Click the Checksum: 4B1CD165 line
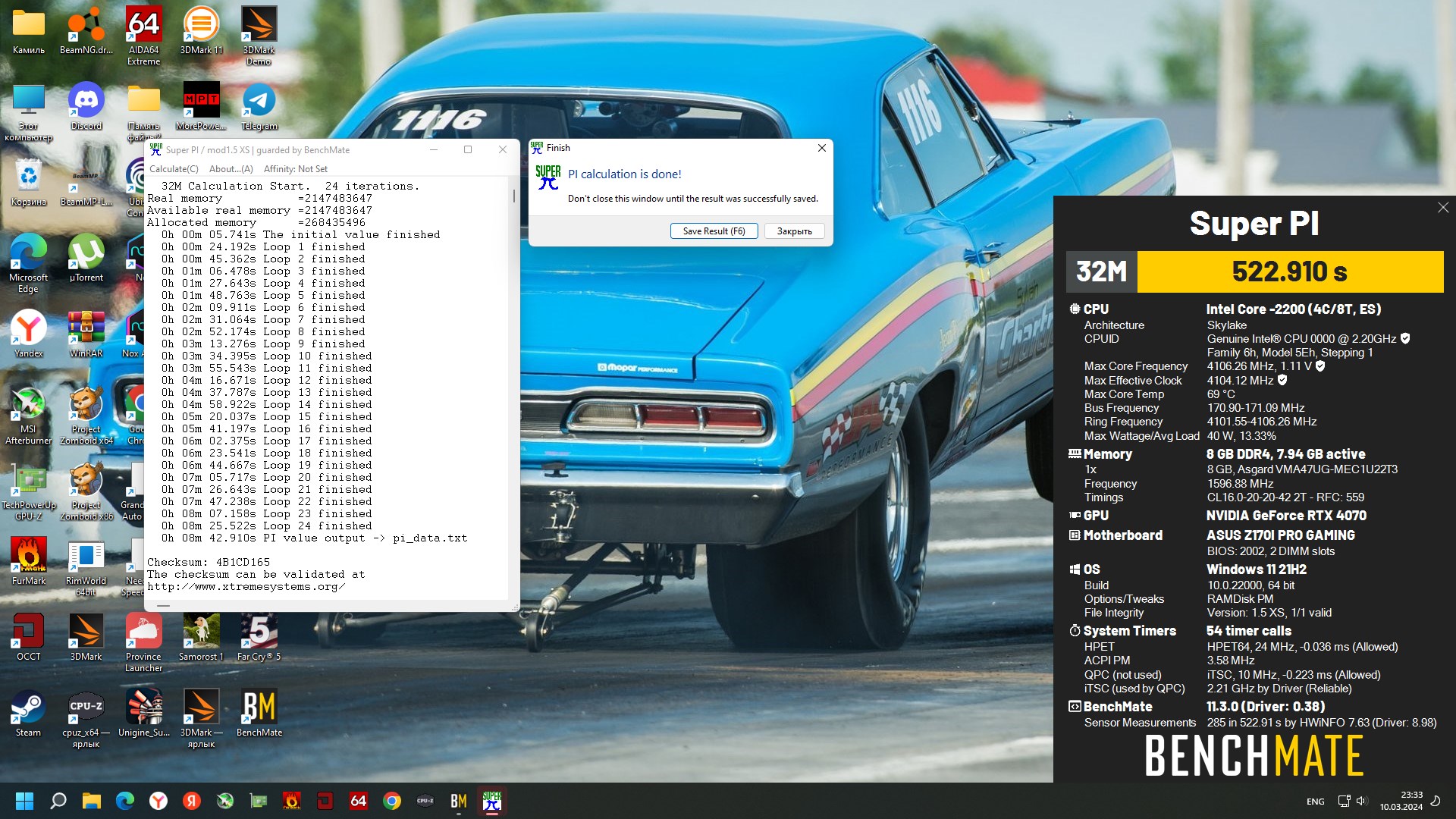 [x=209, y=562]
